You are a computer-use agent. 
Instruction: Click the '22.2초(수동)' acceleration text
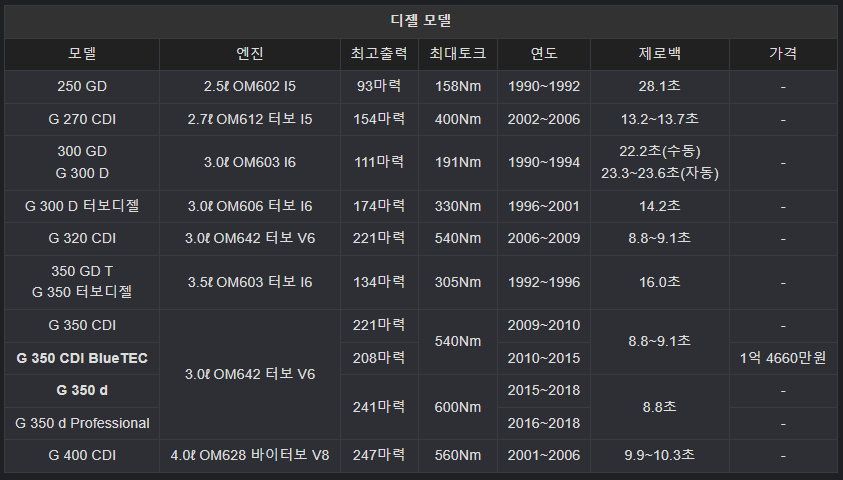pos(660,152)
